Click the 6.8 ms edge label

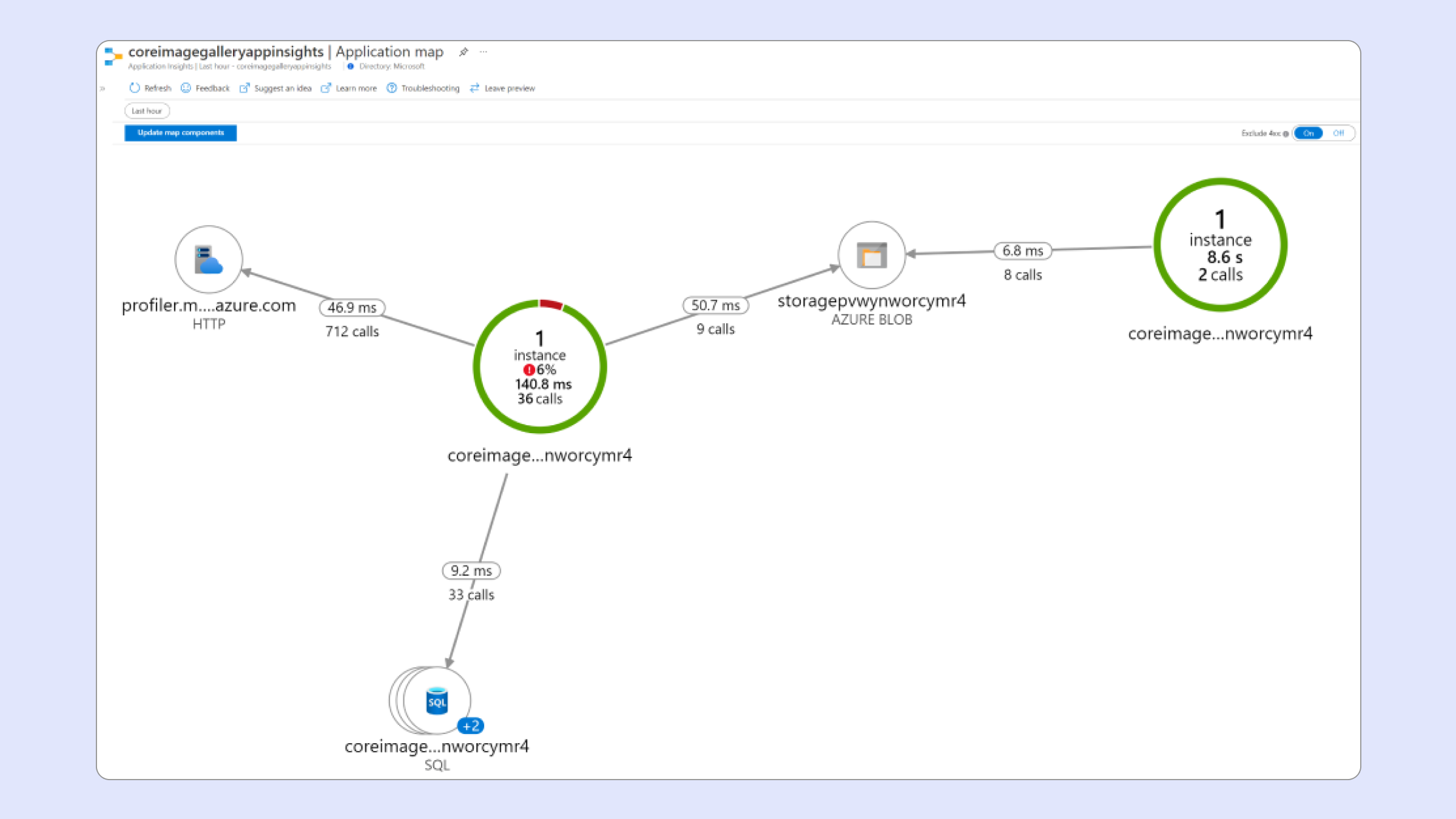click(1023, 251)
